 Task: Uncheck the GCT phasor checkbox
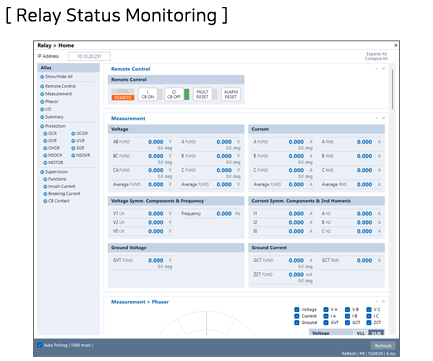[x=347, y=323]
